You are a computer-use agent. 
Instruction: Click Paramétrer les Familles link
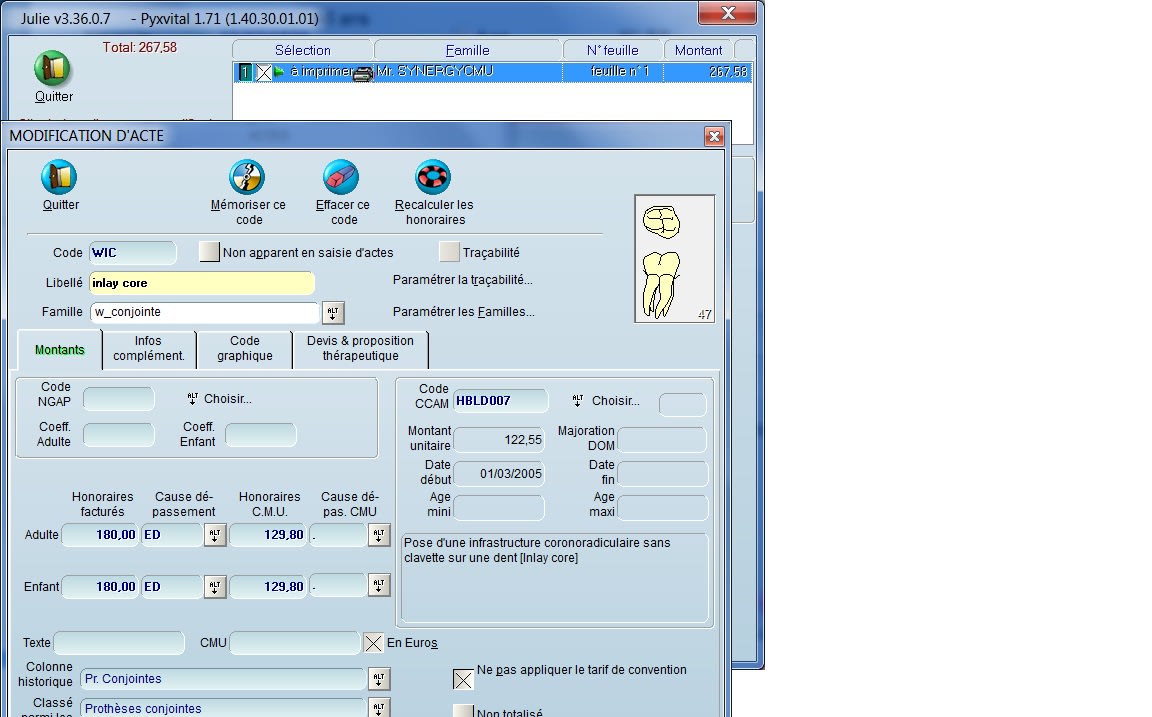(463, 312)
